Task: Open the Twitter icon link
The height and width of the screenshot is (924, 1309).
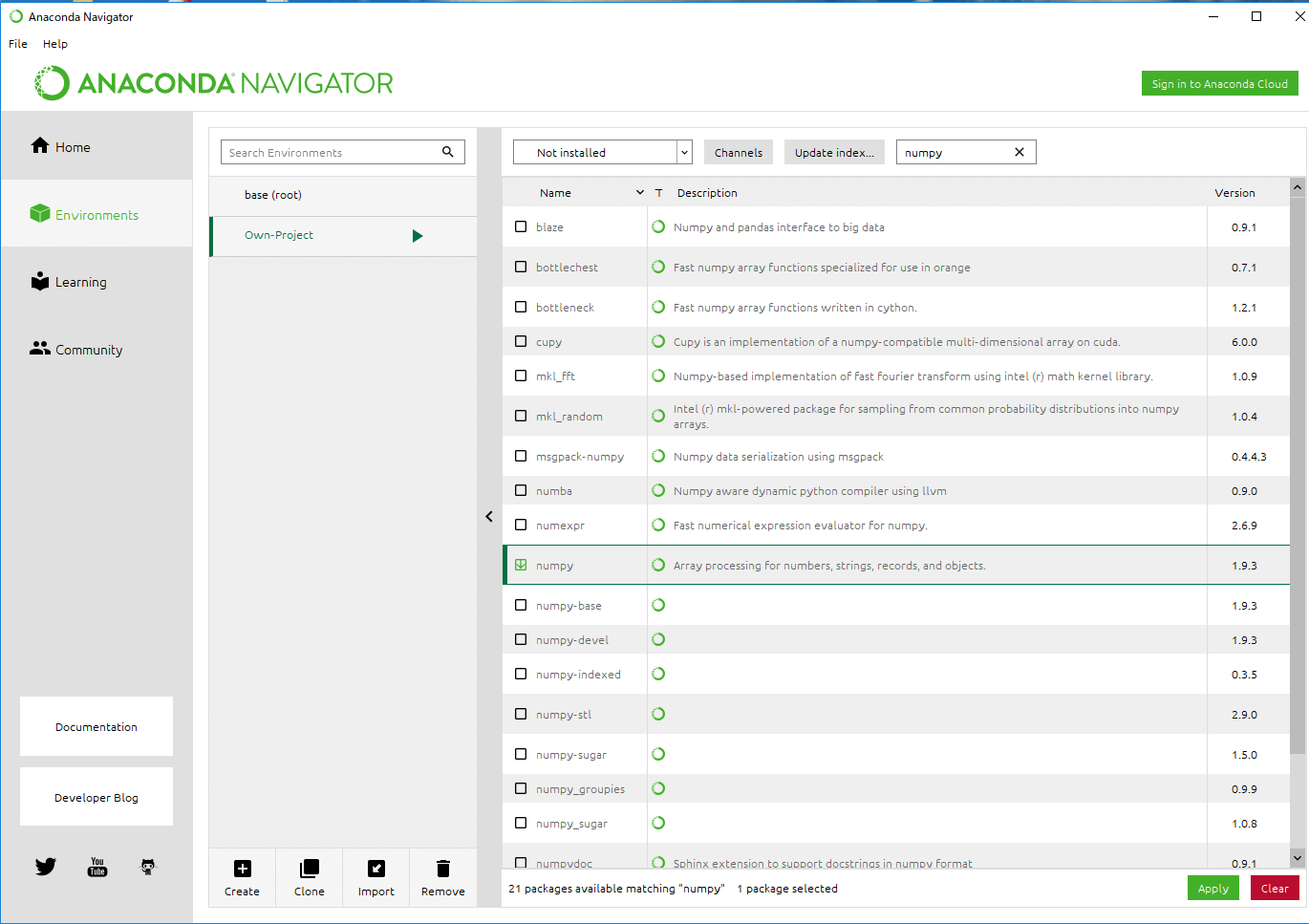Action: click(x=46, y=867)
